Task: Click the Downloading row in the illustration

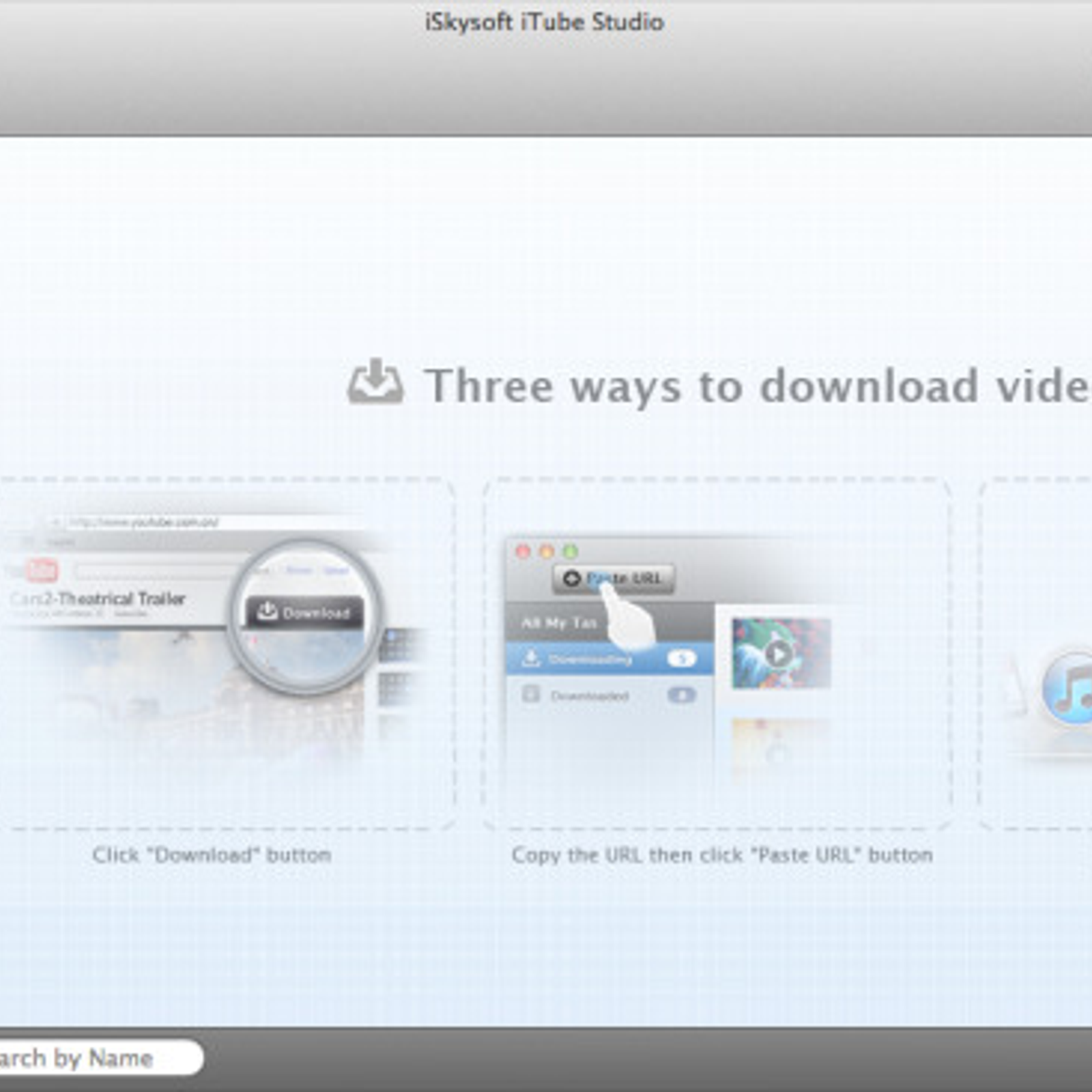Action: (609, 659)
